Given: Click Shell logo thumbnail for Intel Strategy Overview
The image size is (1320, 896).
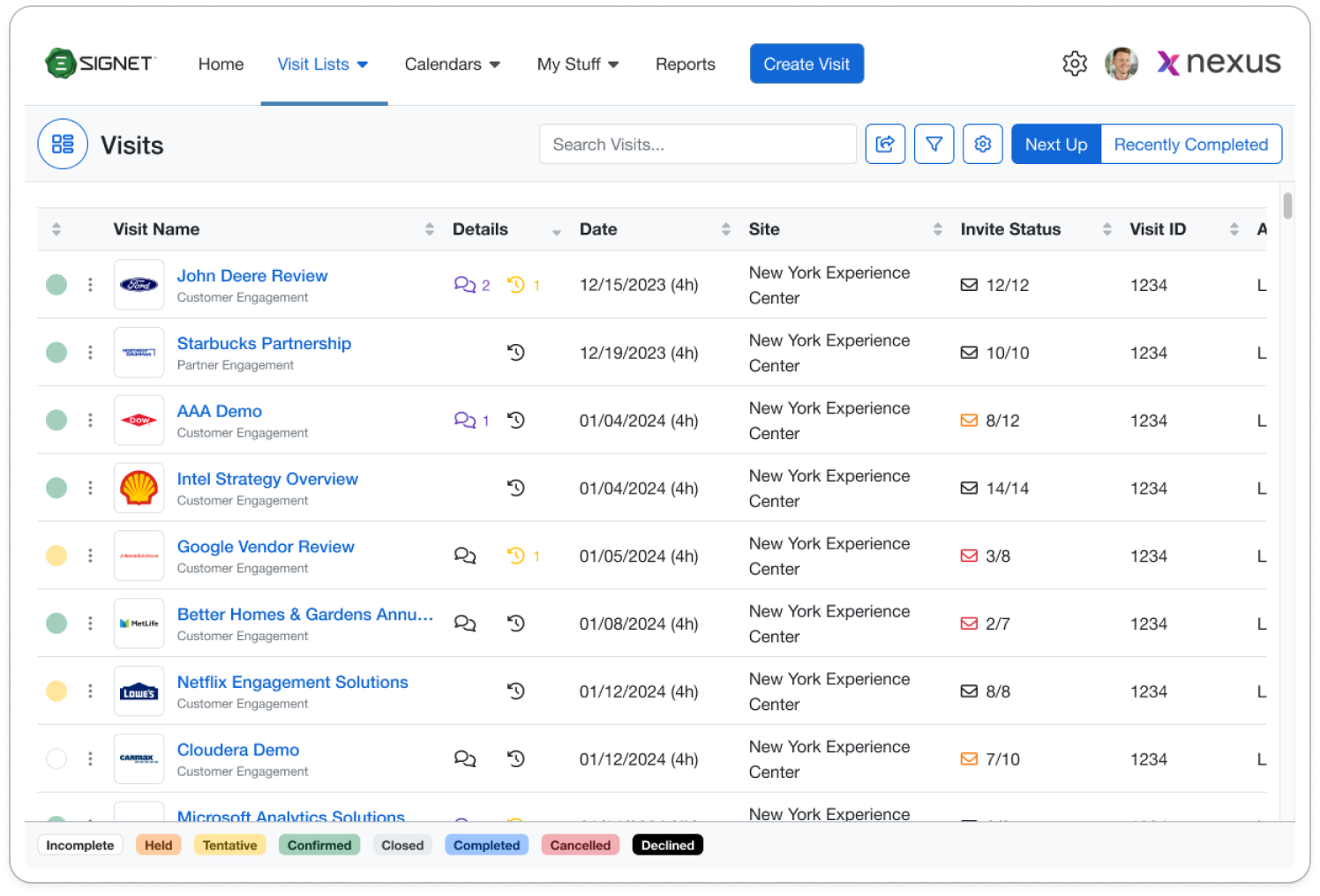Looking at the screenshot, I should coord(139,488).
